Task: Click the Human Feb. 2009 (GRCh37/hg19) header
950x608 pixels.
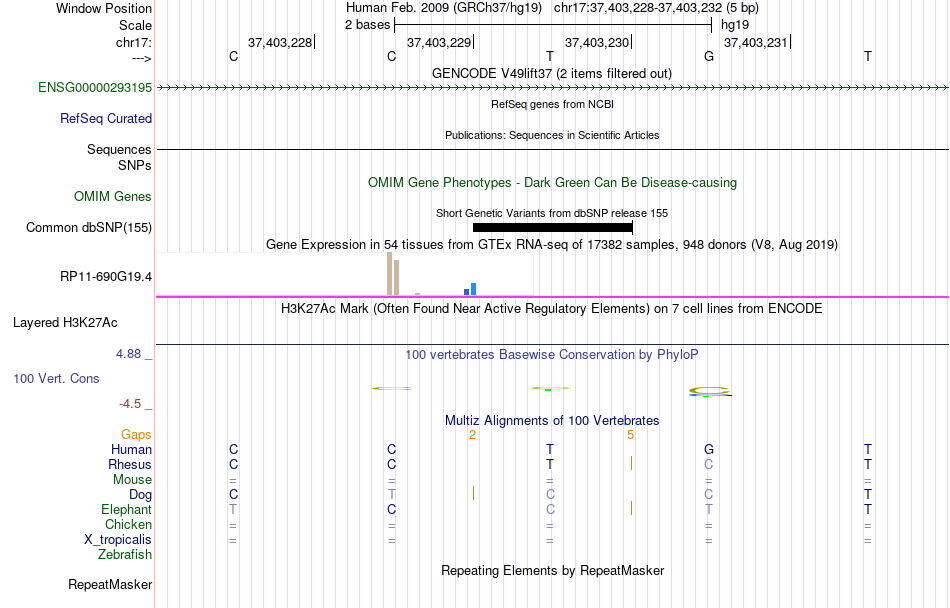Action: [444, 8]
